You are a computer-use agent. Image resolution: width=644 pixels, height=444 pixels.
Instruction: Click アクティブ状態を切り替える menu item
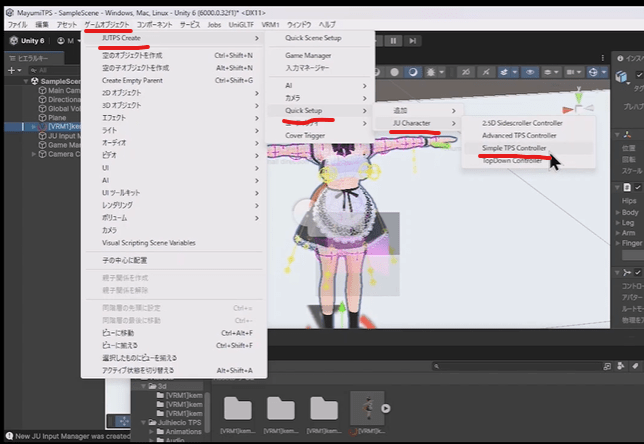pos(175,370)
